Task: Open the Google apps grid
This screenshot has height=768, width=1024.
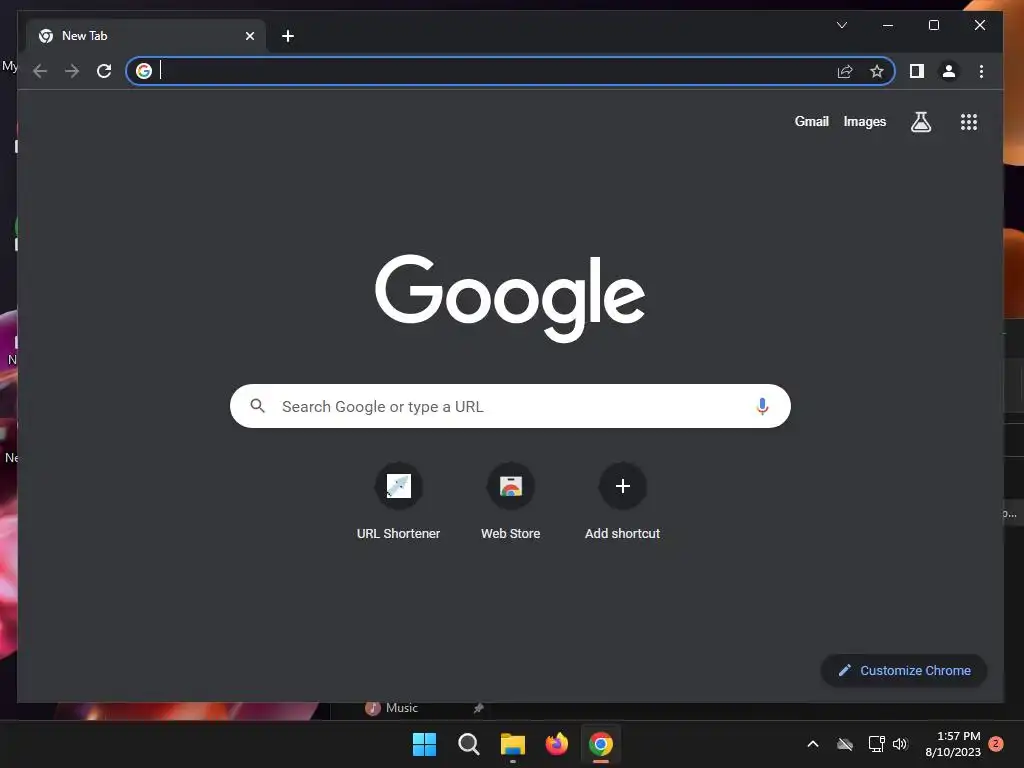Action: click(968, 122)
